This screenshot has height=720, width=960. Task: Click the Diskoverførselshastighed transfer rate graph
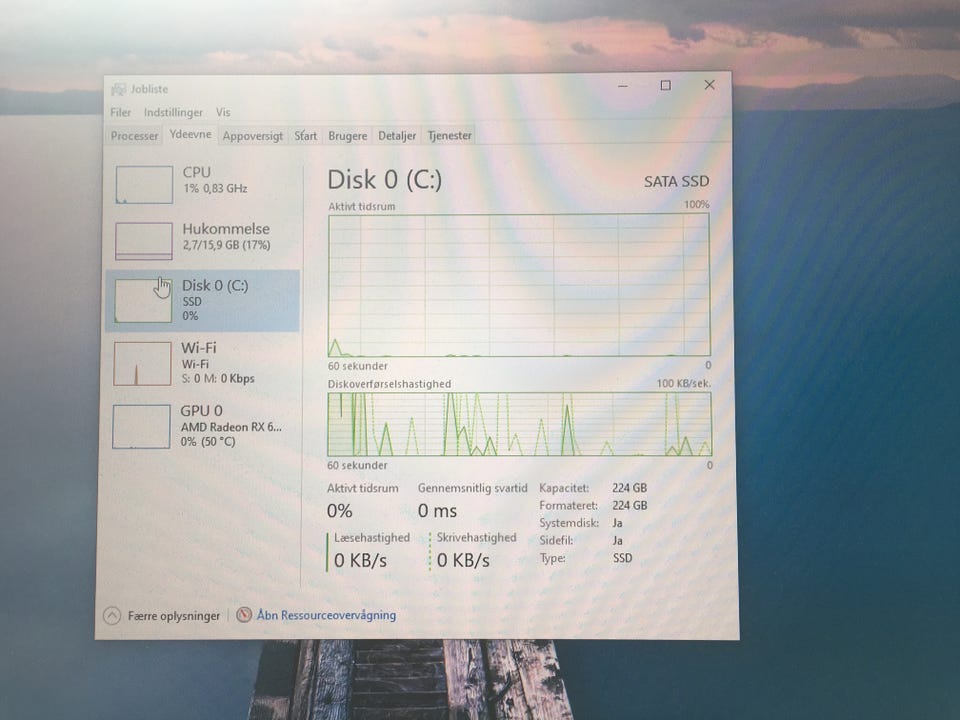tap(518, 424)
